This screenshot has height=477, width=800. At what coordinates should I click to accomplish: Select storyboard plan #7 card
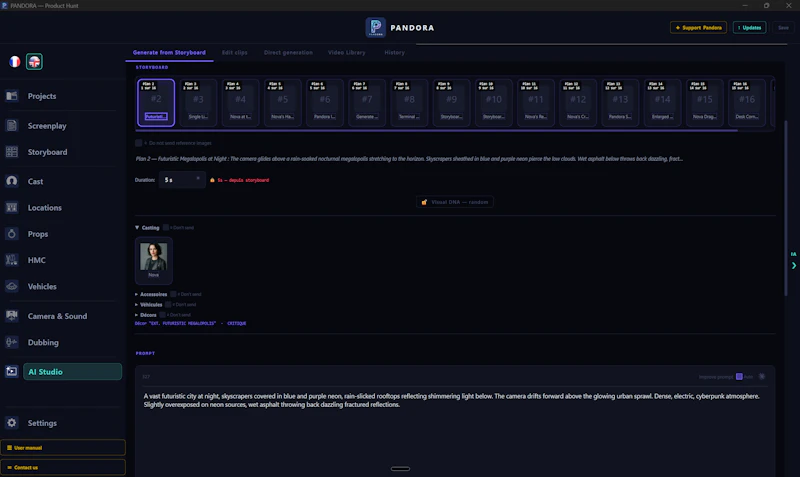pyautogui.click(x=367, y=102)
